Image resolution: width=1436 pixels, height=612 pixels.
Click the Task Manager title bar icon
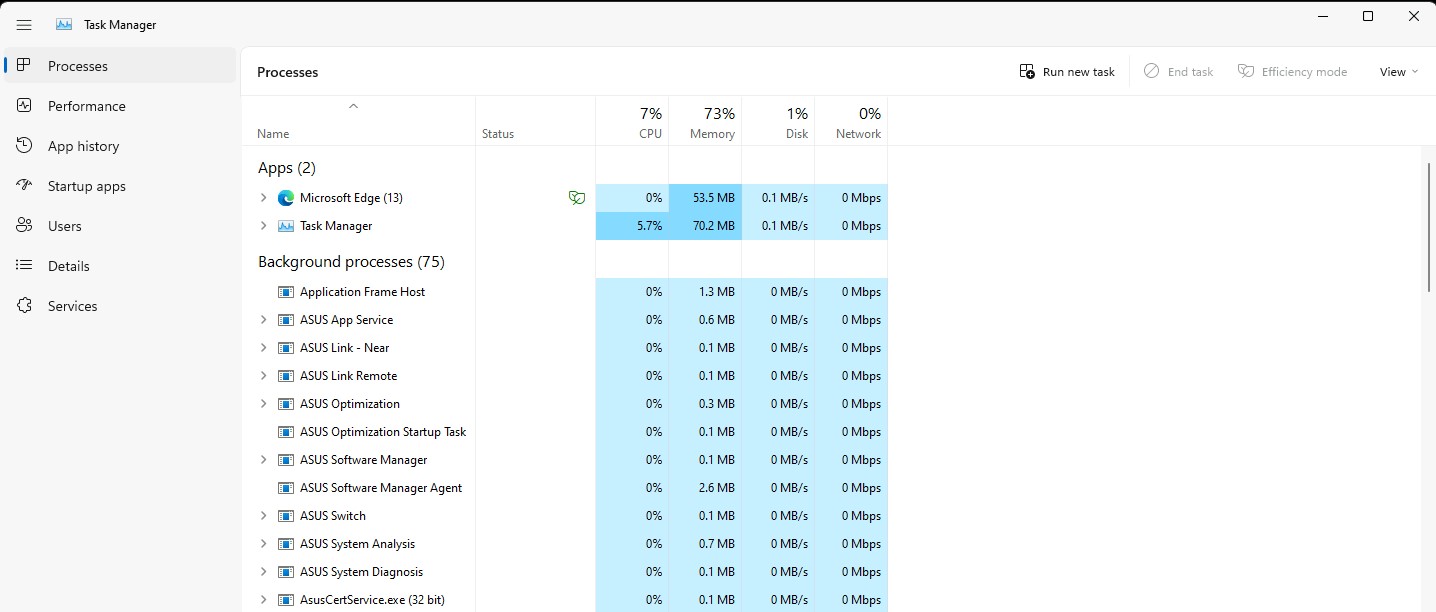(64, 25)
